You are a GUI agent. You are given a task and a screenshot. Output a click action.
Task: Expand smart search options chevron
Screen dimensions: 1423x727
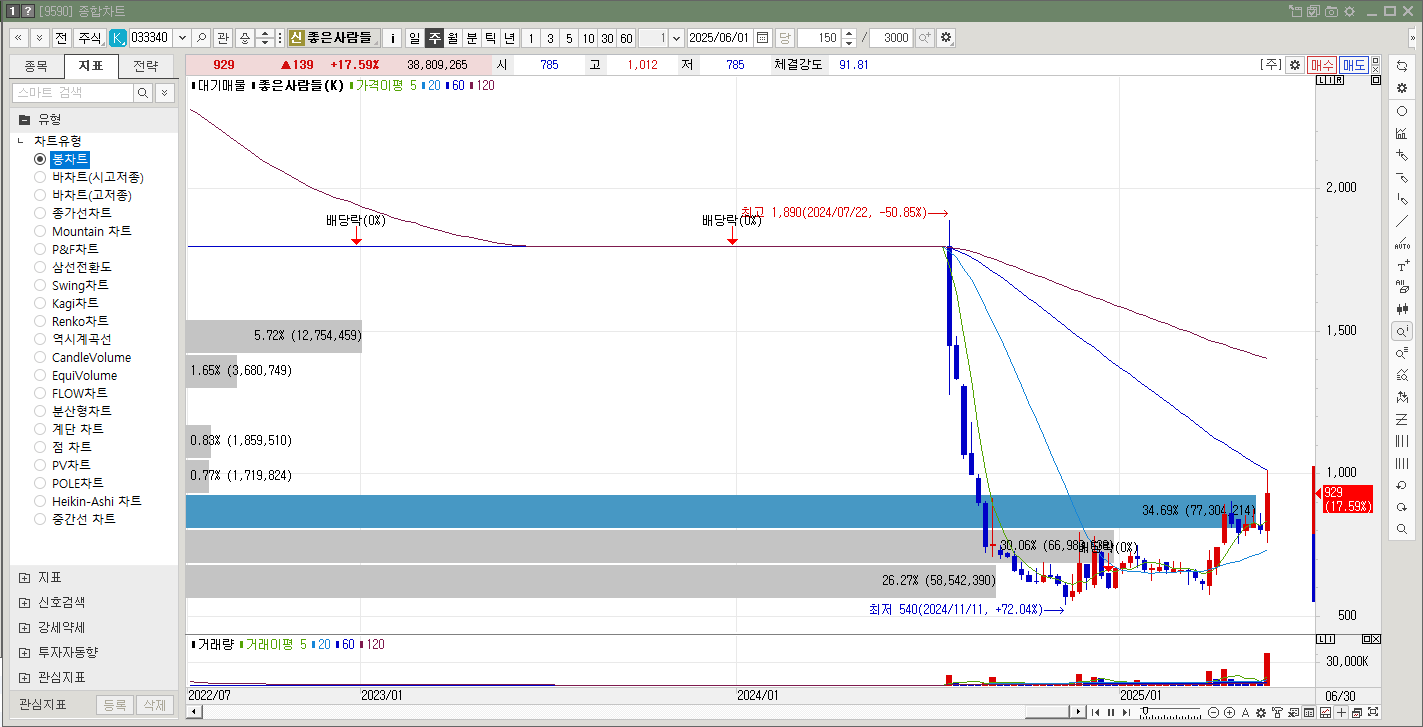[x=165, y=92]
